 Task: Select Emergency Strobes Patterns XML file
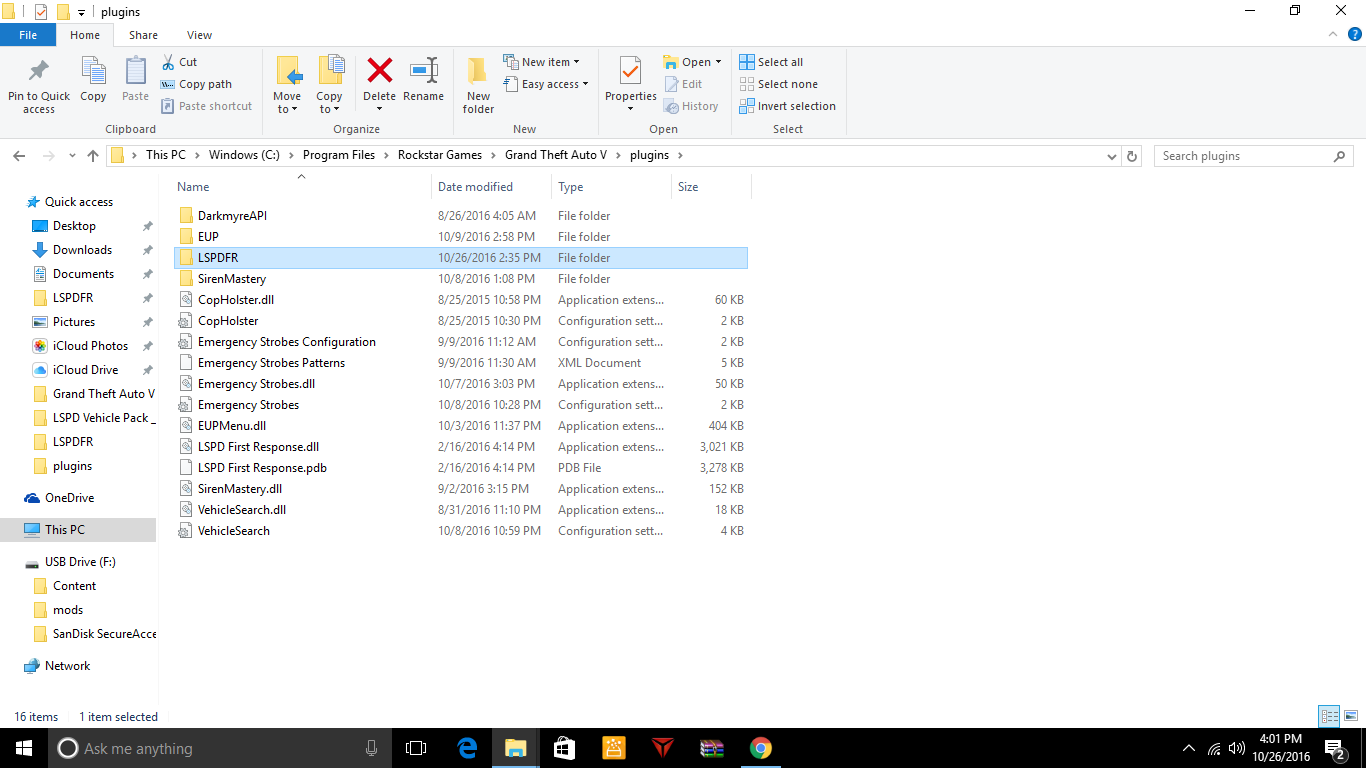271,363
